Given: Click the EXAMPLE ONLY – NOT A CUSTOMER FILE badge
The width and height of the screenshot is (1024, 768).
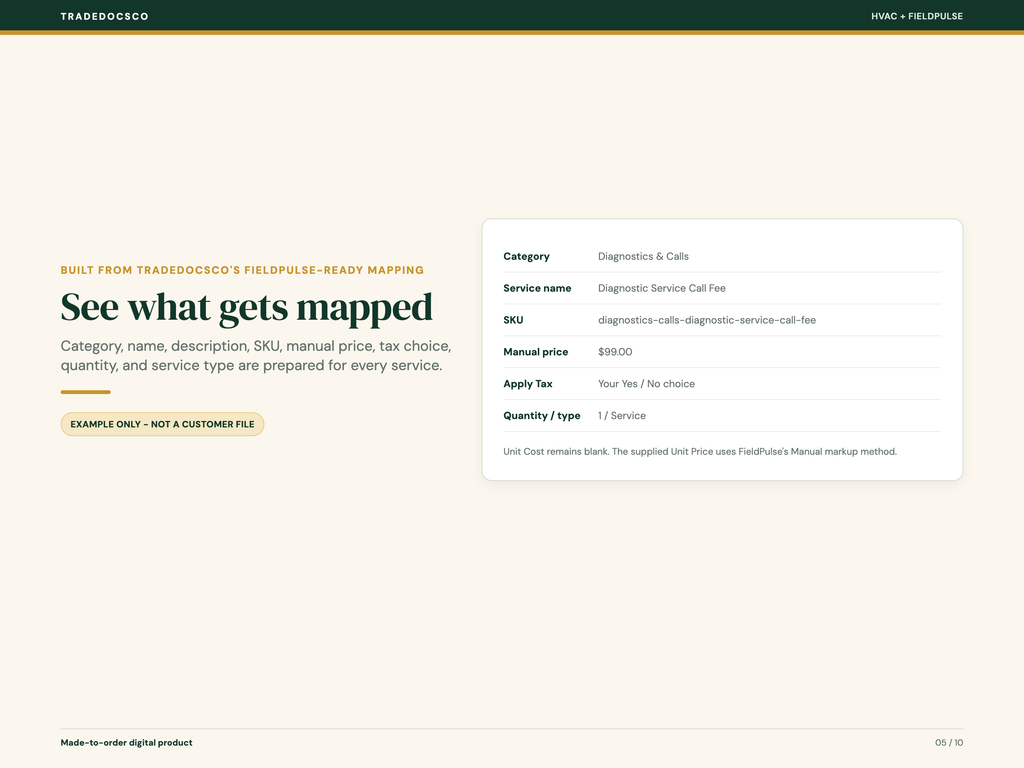Looking at the screenshot, I should 163,424.
